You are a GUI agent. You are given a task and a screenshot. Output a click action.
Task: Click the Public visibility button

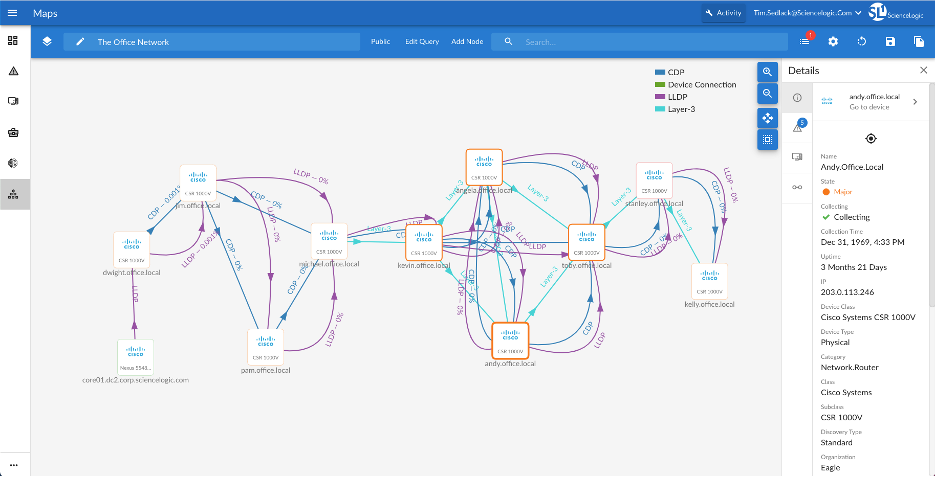point(380,42)
